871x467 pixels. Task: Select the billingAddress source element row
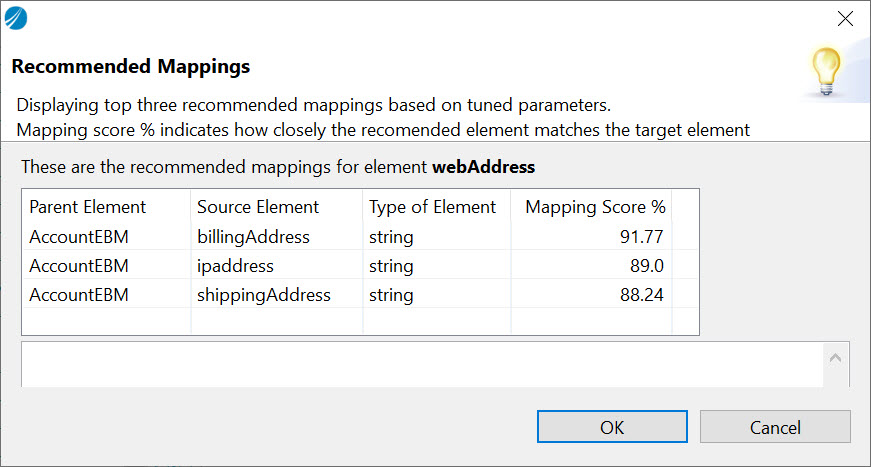pos(253,237)
